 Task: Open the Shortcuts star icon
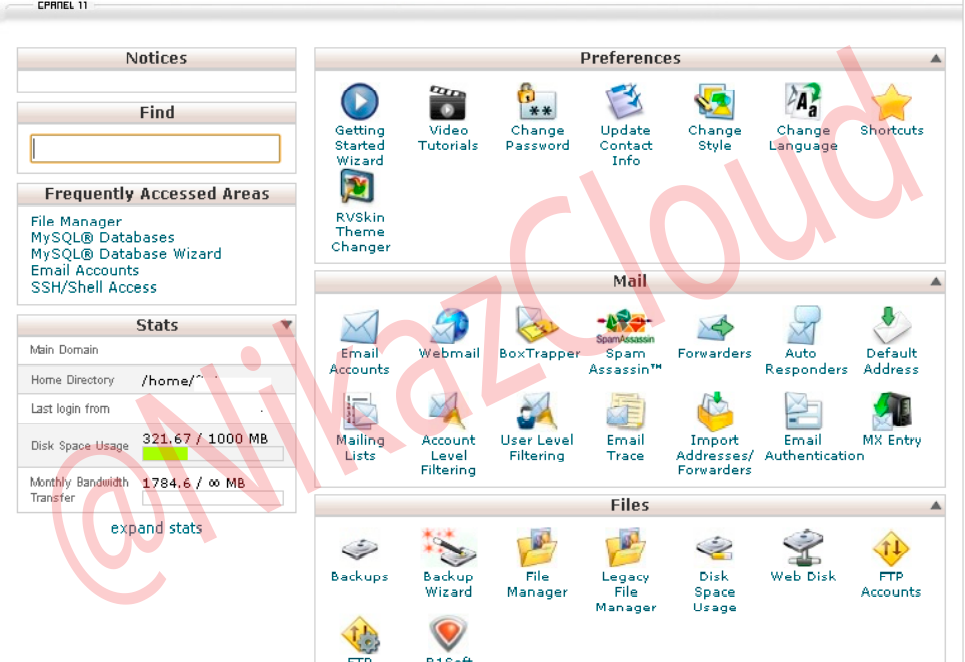click(891, 102)
